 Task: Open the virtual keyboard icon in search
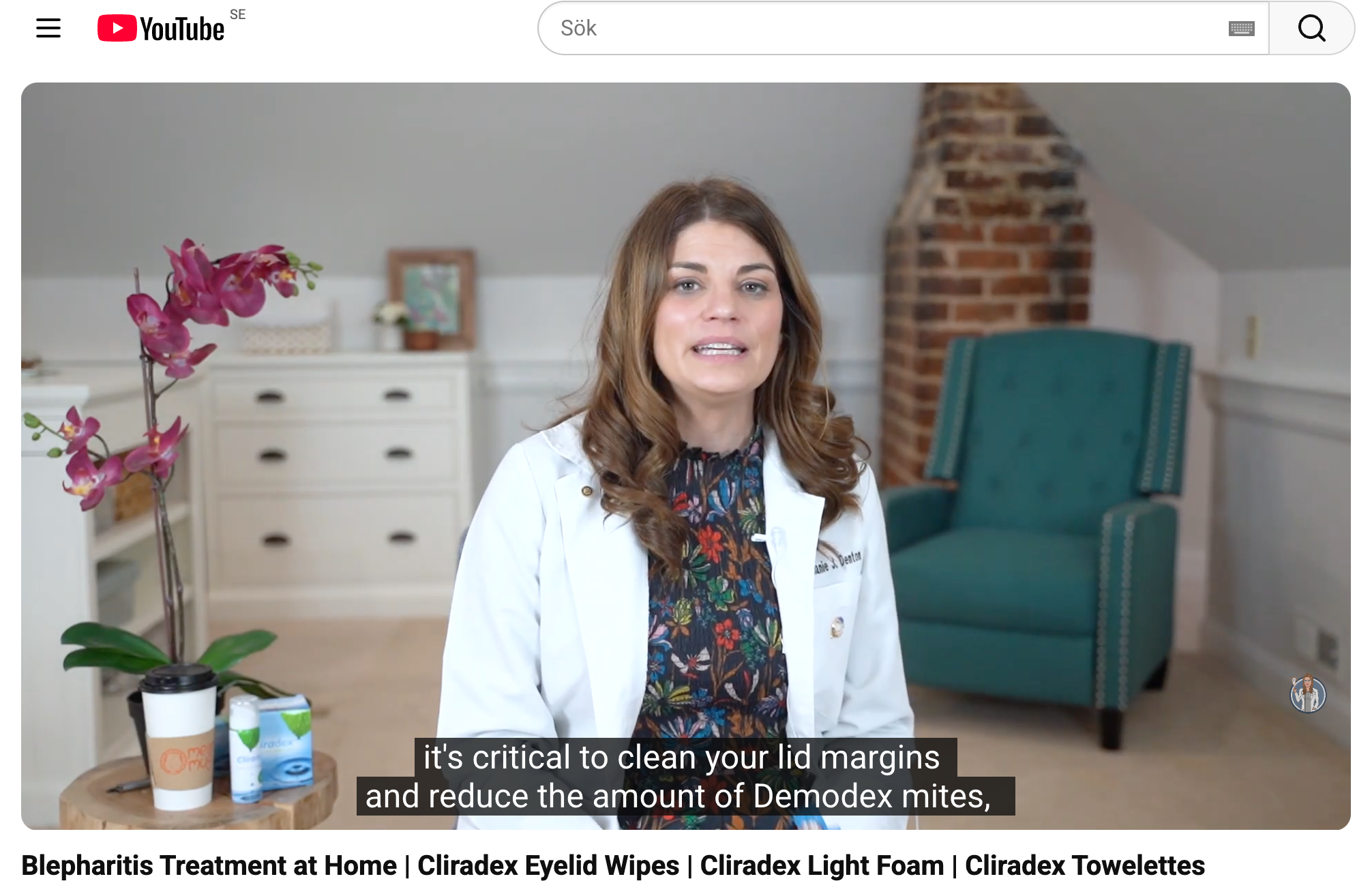pyautogui.click(x=1241, y=29)
